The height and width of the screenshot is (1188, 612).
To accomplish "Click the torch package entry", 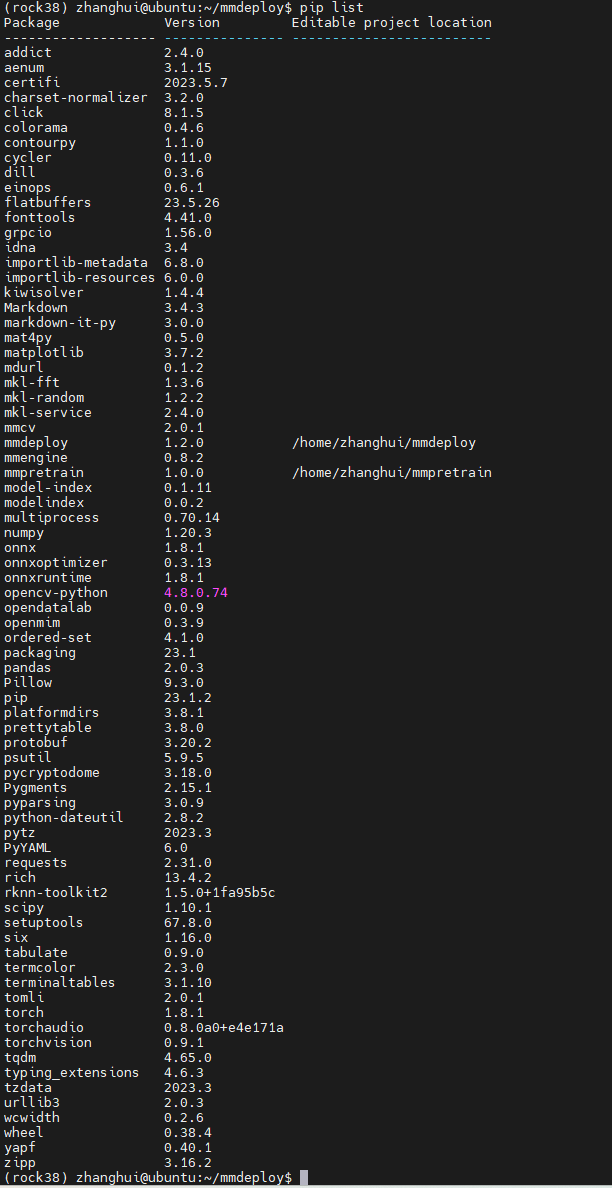I will [x=24, y=1013].
